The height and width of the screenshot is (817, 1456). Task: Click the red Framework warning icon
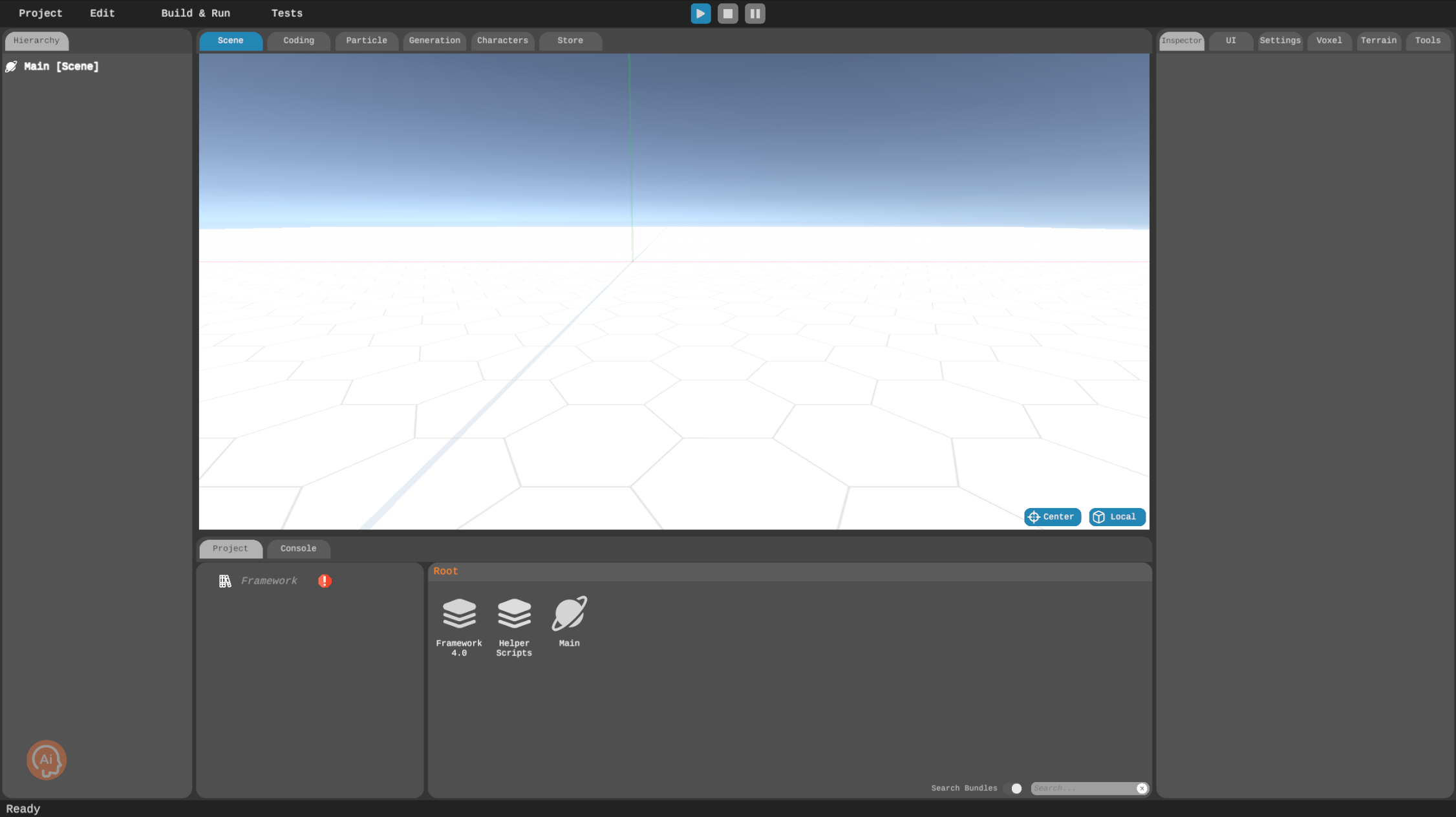coord(325,581)
